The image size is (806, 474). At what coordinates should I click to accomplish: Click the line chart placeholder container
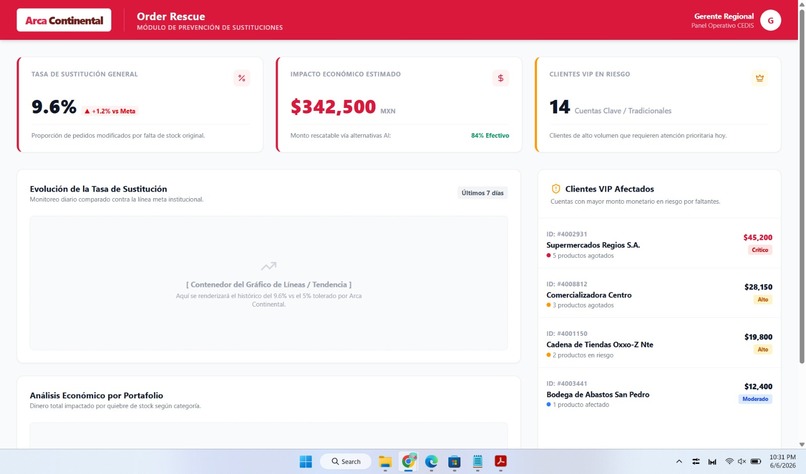click(x=268, y=283)
